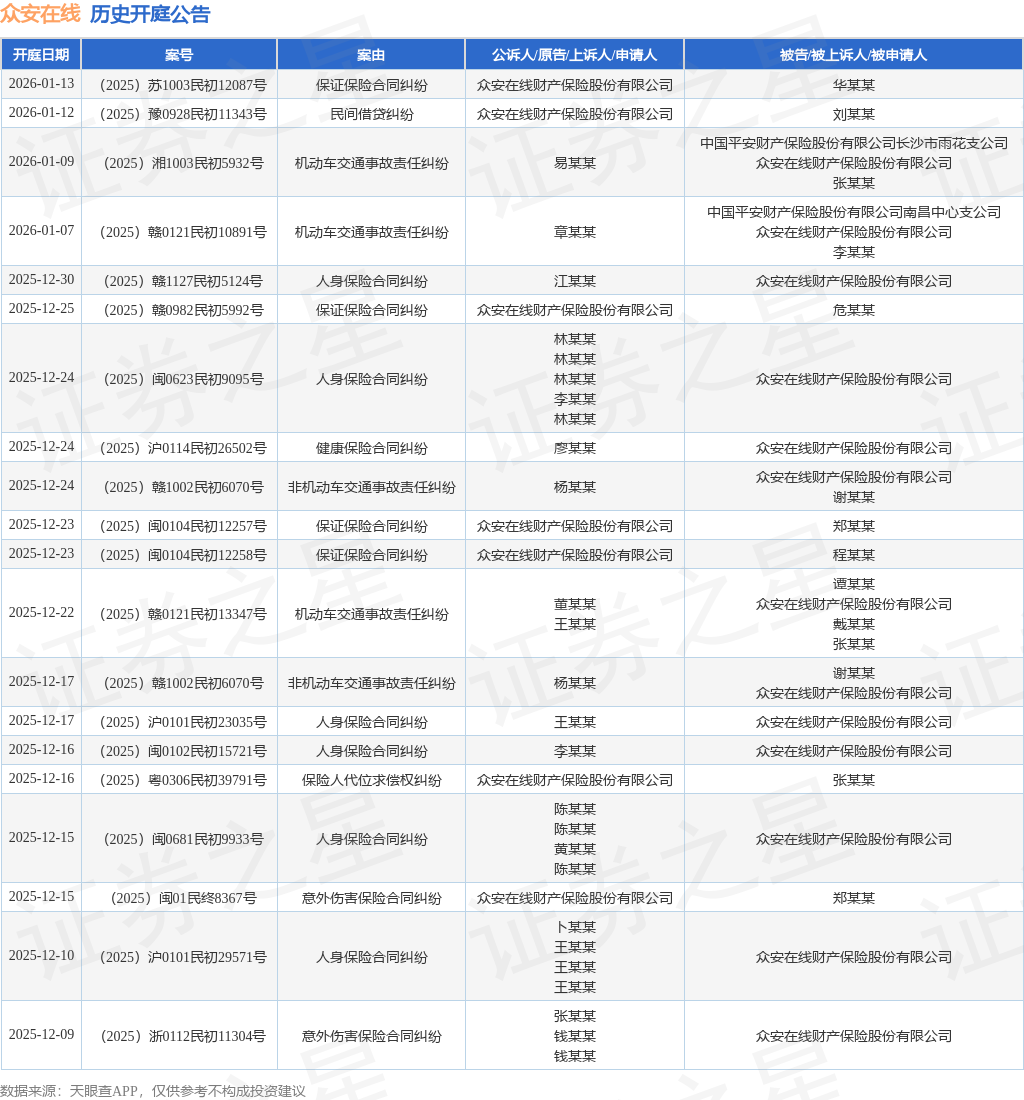This screenshot has width=1024, height=1100.
Task: Click defendant 谭某某
Action: tap(854, 584)
